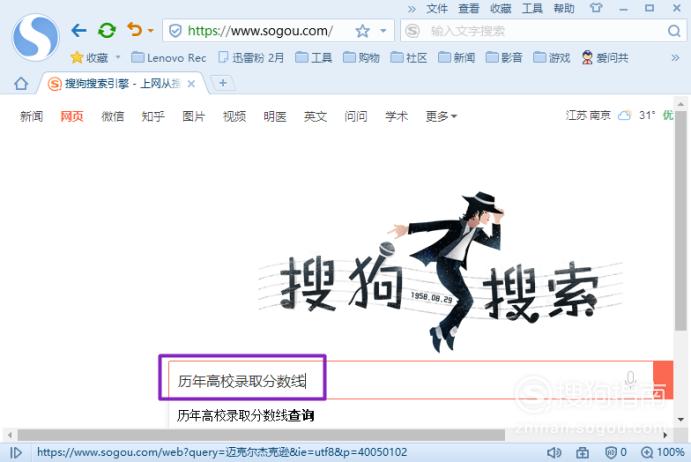The image size is (691, 462).
Task: Bookmark page with the star icon
Action: 362,31
